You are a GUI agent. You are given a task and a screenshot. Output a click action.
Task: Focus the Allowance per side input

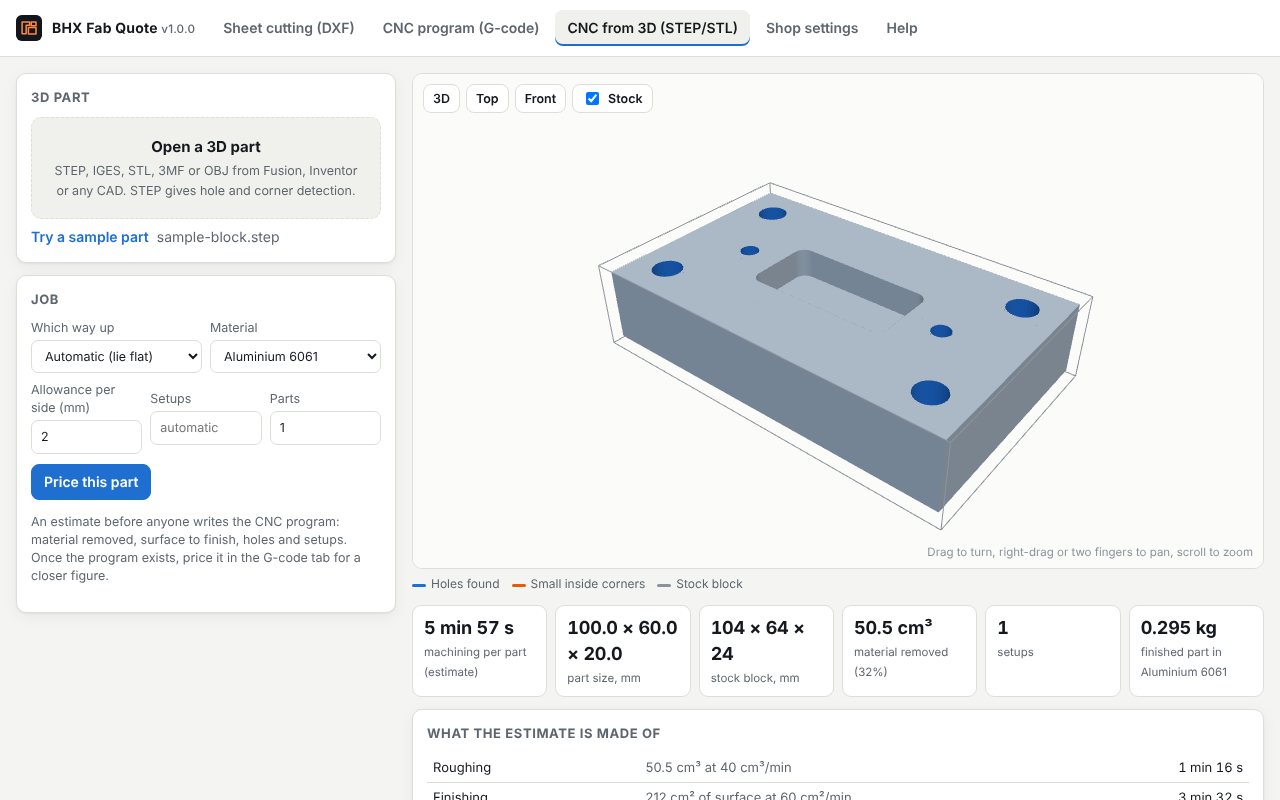click(86, 437)
